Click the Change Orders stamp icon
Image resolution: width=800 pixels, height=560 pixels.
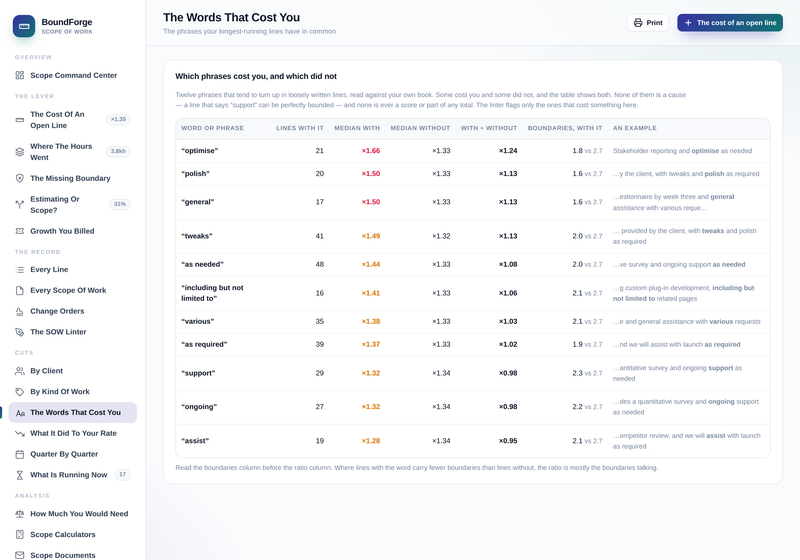click(x=19, y=311)
